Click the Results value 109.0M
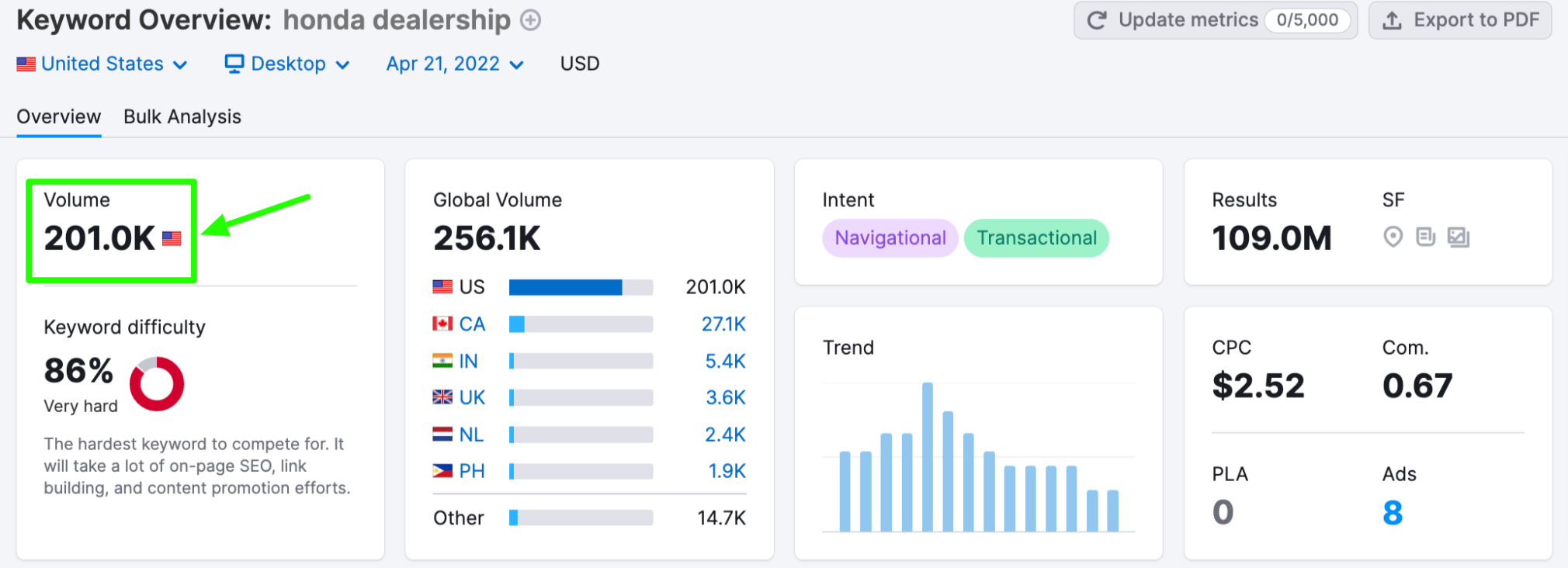The image size is (1568, 568). 1271,238
